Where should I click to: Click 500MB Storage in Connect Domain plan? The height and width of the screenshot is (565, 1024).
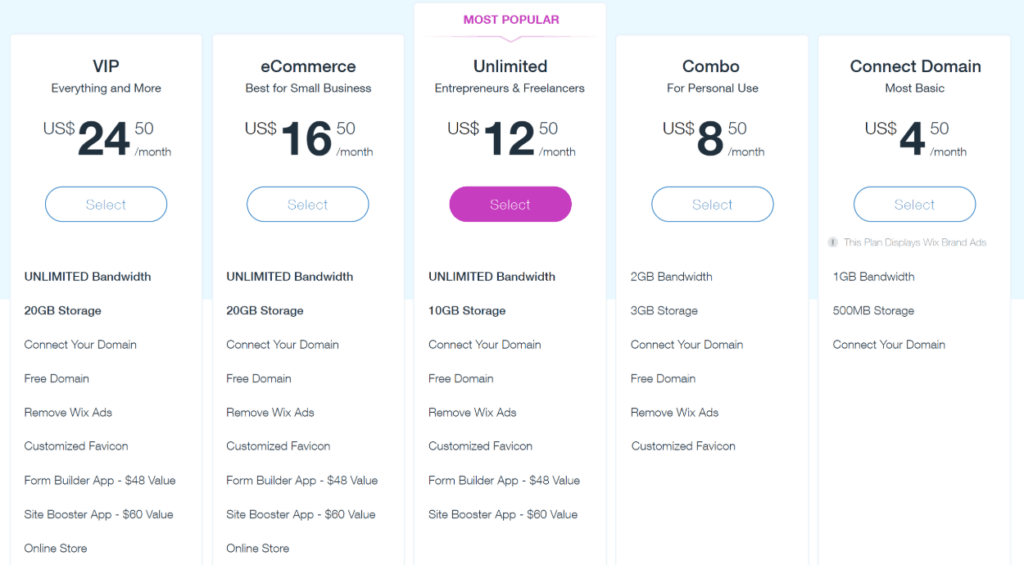[873, 311]
